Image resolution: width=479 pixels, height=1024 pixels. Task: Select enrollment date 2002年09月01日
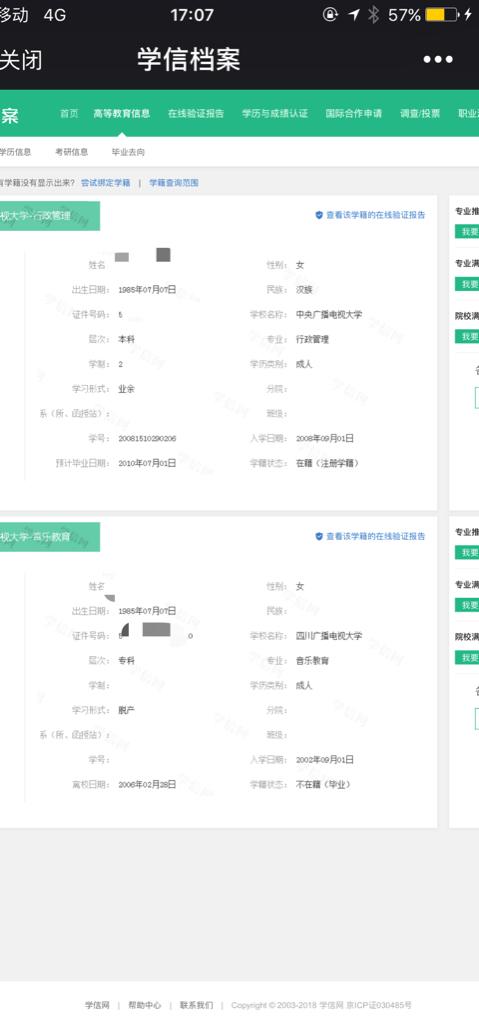click(325, 760)
